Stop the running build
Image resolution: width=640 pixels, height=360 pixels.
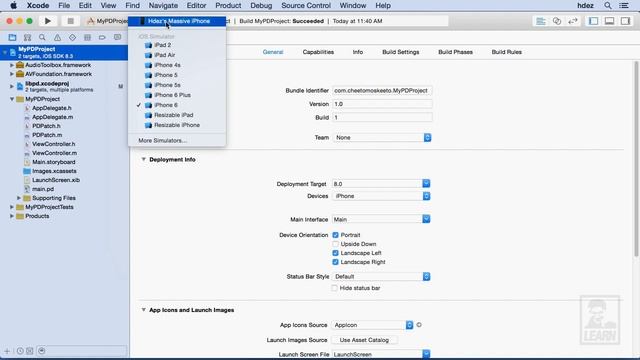pyautogui.click(x=70, y=21)
